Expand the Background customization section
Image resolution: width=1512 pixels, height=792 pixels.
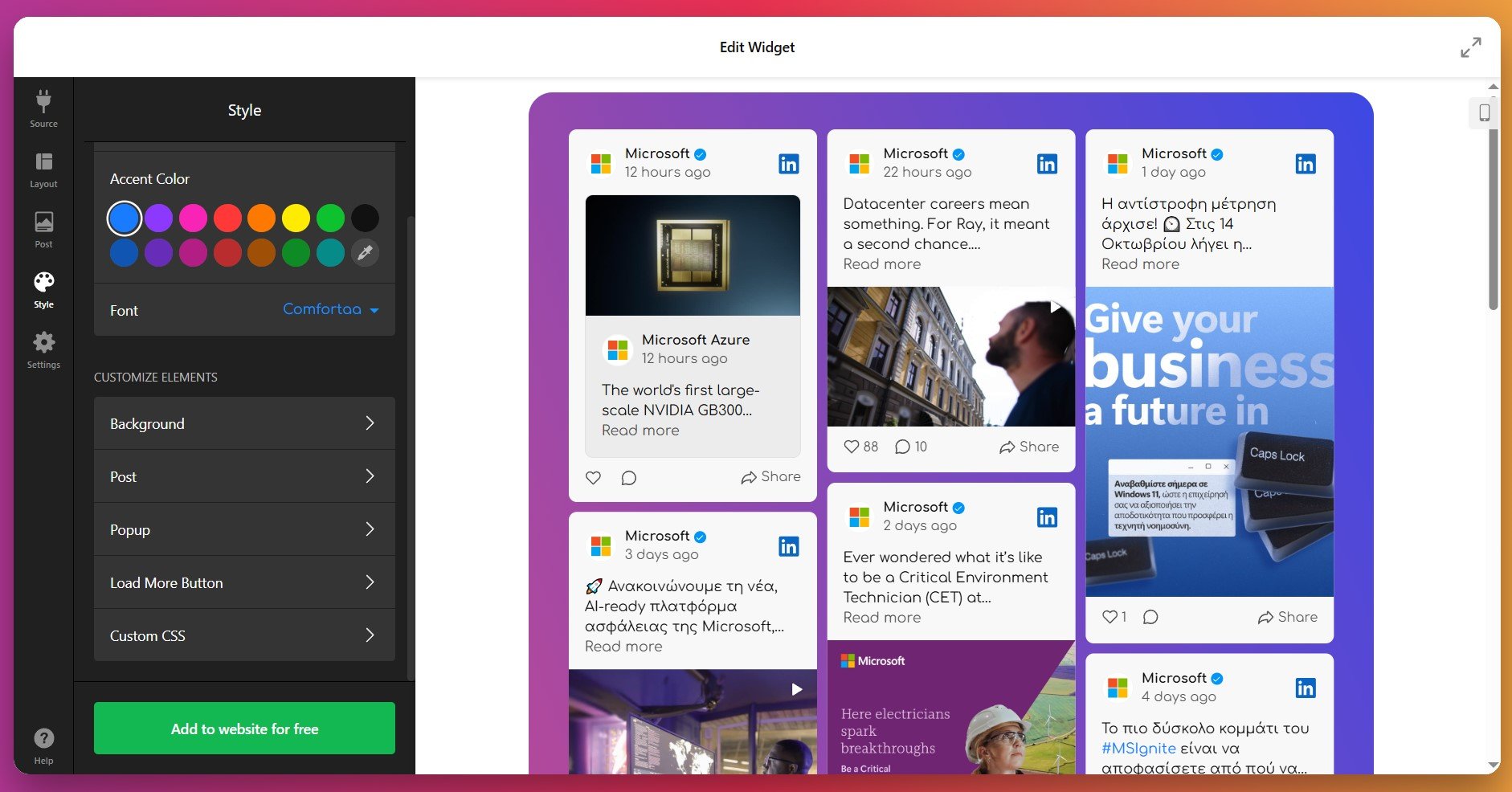244,423
